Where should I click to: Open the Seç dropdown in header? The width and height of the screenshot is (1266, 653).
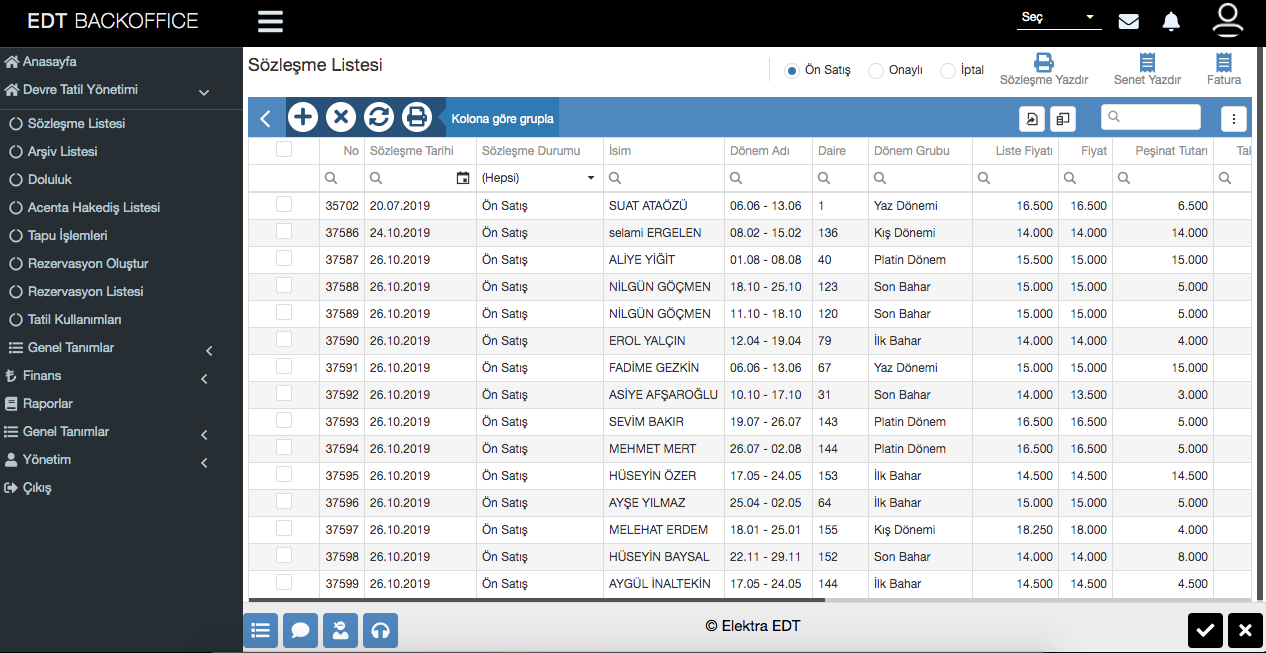[1058, 18]
